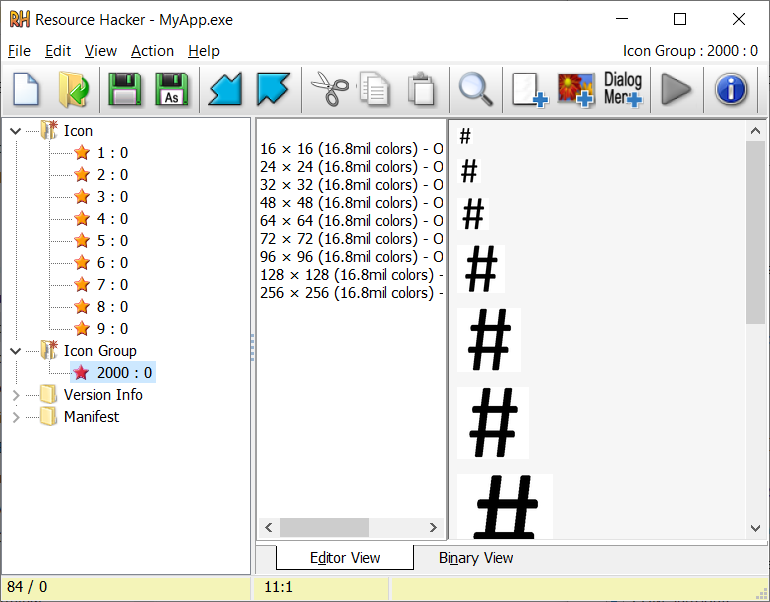Screen dimensions: 770x602
Task: Select the 256 × 256 icon size line
Action: coord(352,293)
